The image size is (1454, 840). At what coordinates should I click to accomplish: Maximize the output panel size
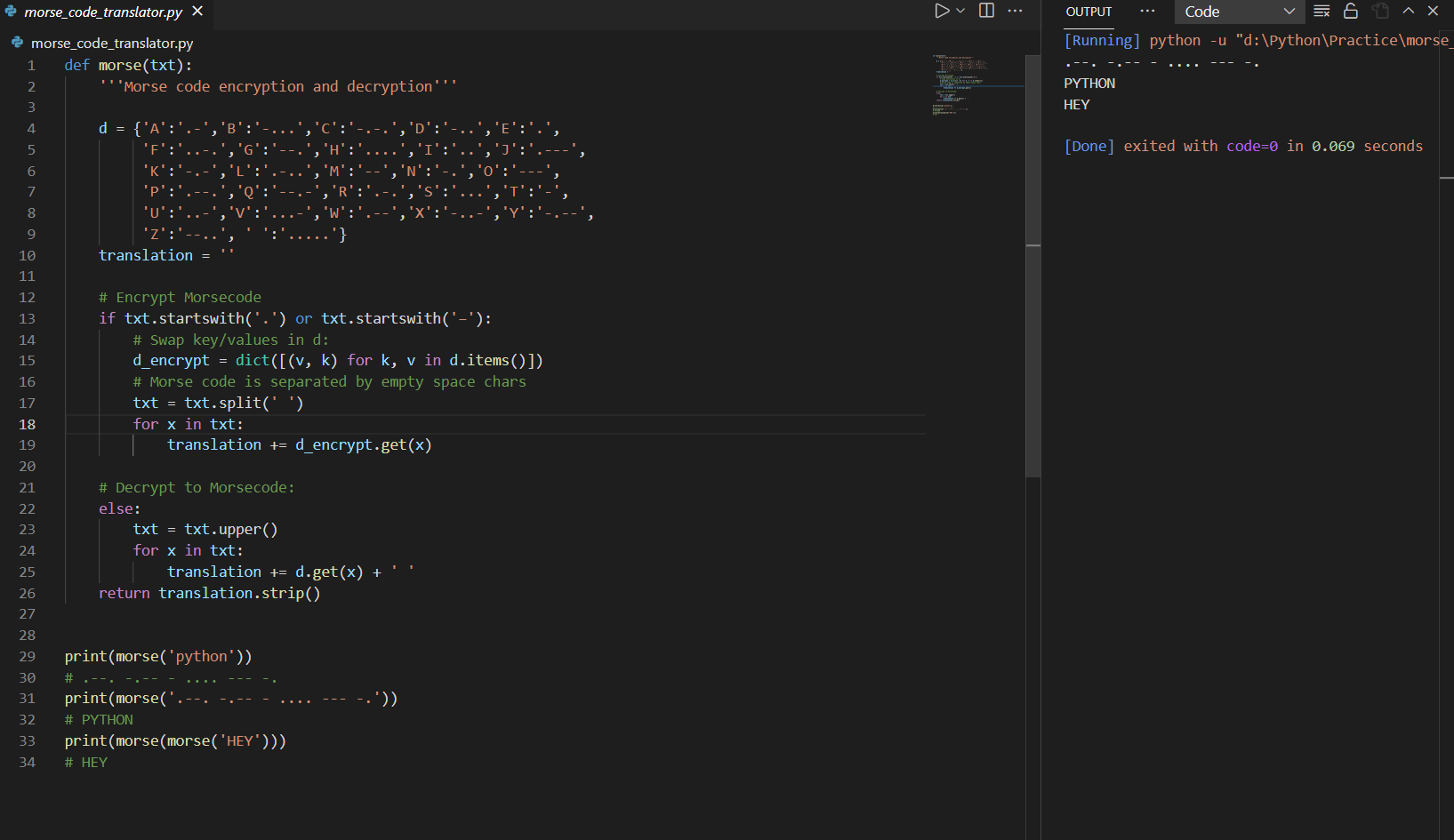click(x=1409, y=11)
